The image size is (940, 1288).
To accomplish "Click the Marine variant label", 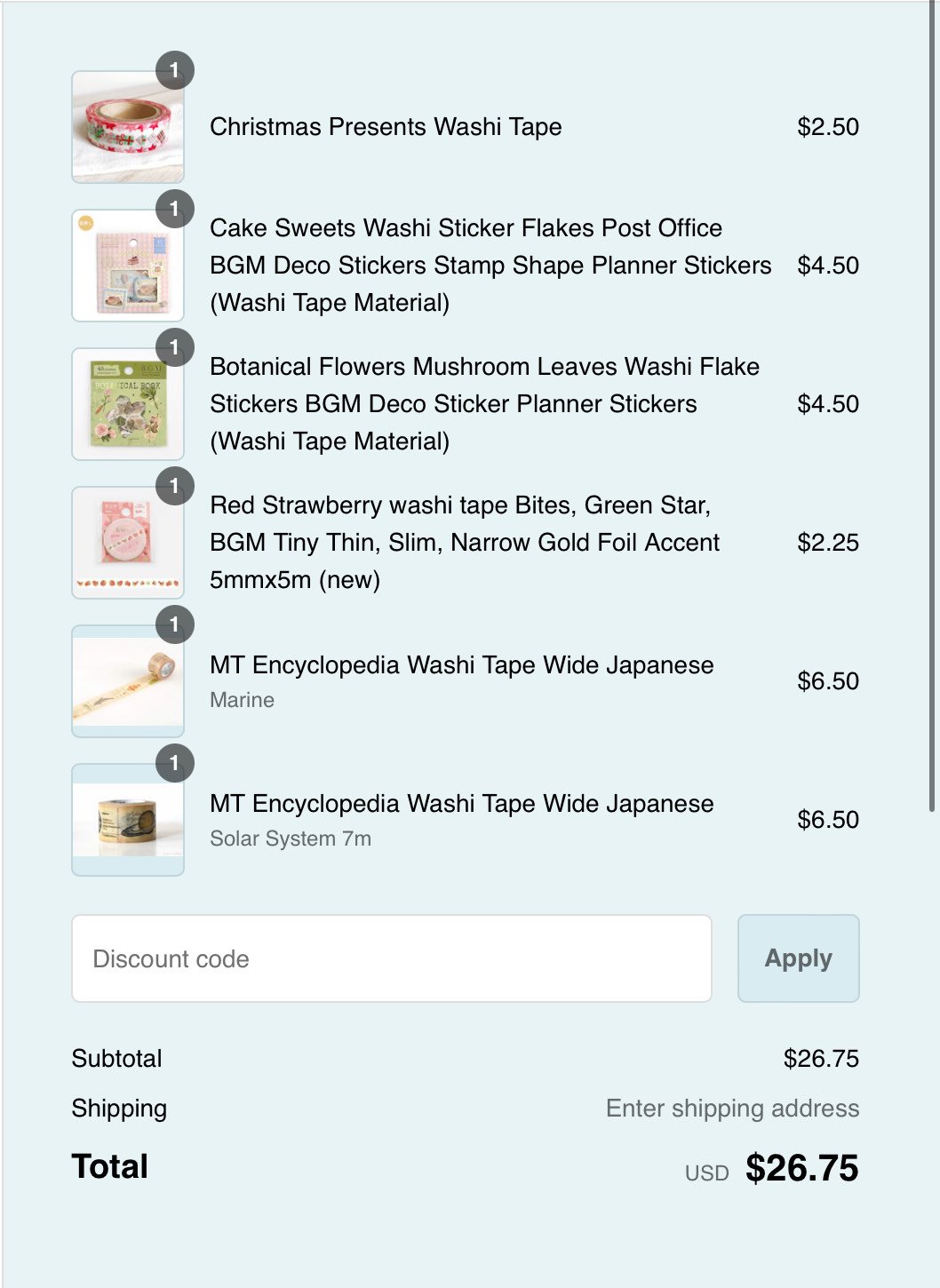I will (x=242, y=700).
